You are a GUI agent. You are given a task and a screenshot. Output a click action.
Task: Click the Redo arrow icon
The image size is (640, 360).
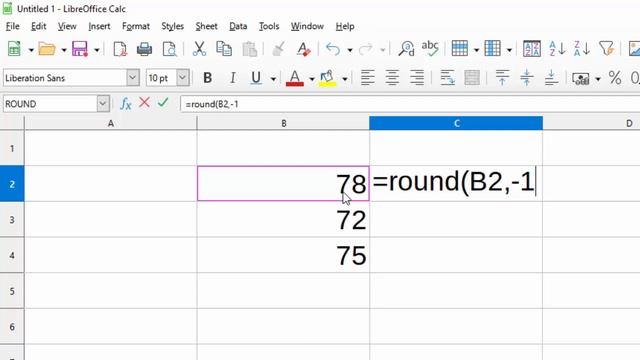(x=366, y=49)
